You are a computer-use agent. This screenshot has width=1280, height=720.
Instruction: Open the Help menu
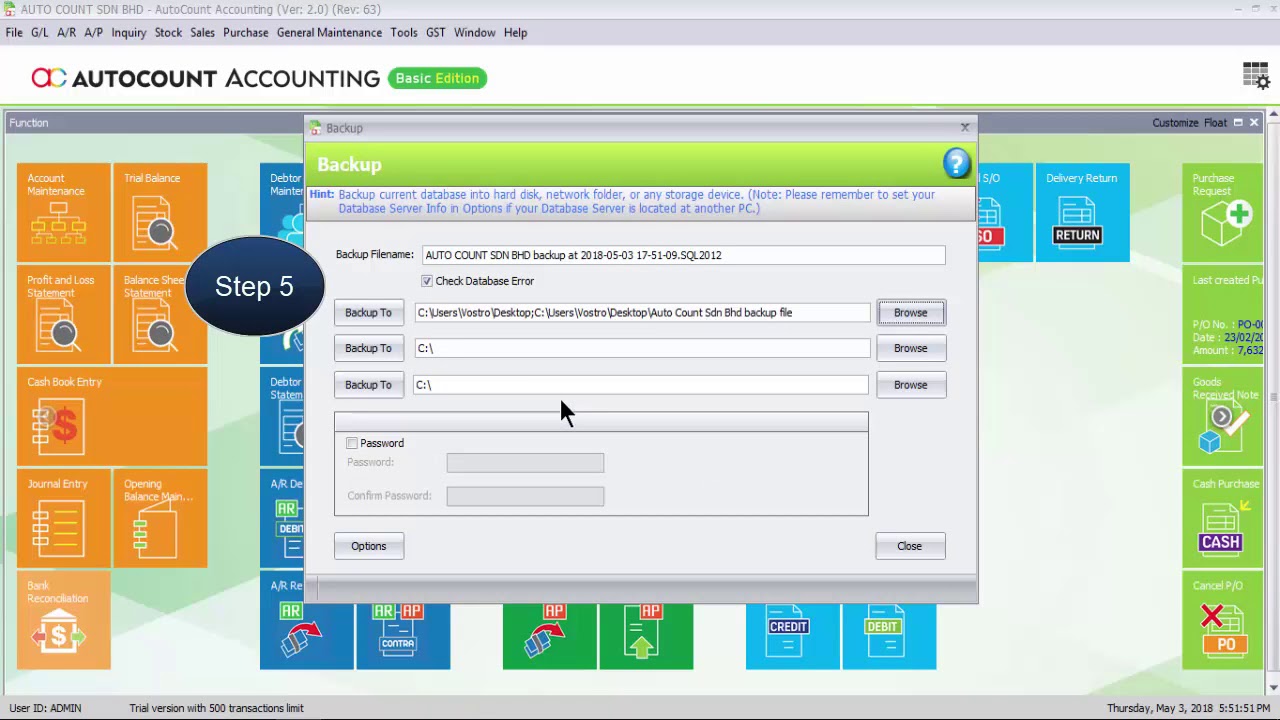tap(515, 32)
